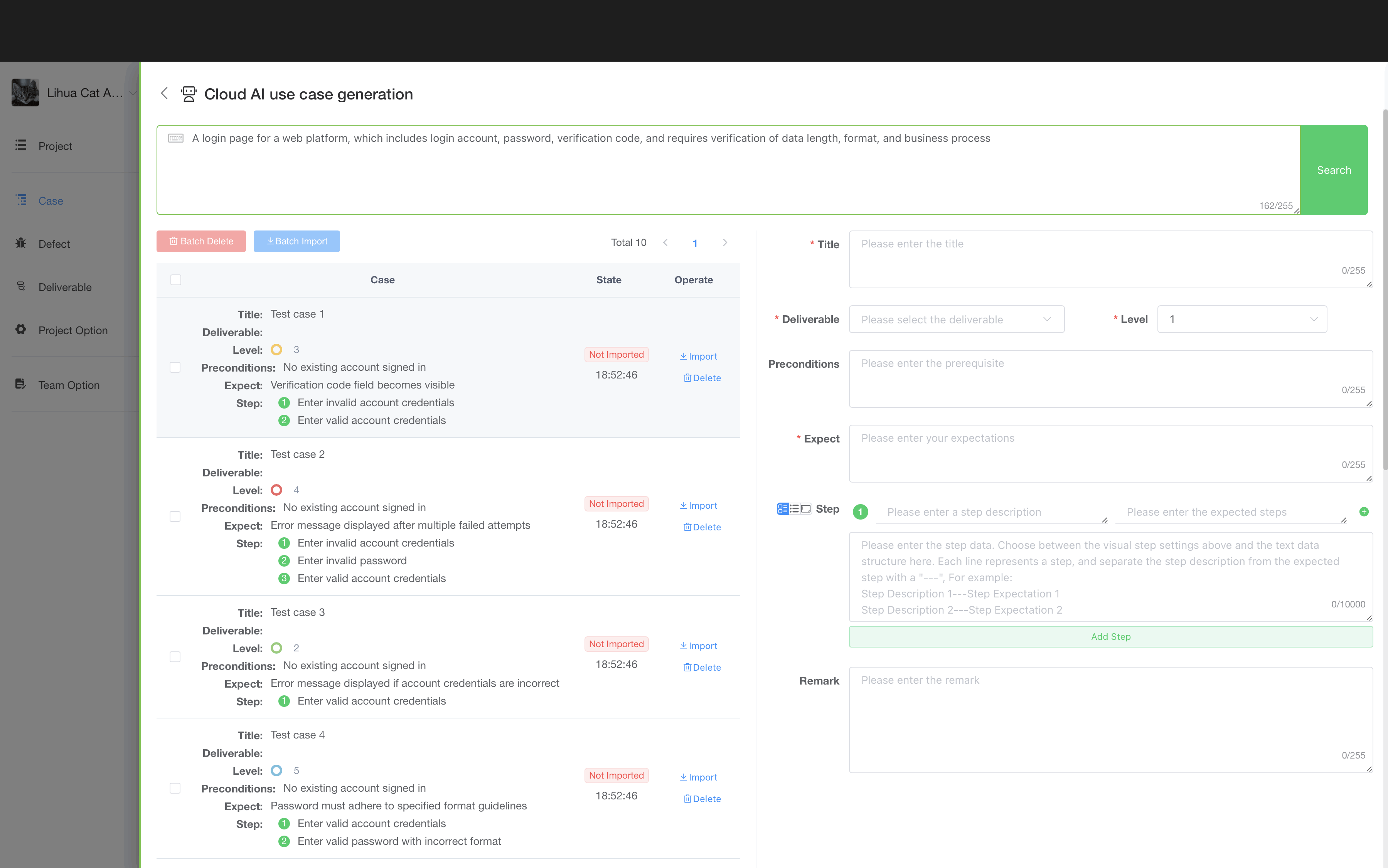The height and width of the screenshot is (868, 1388).
Task: Expand the Lihua Cat account dropdown
Action: point(133,93)
